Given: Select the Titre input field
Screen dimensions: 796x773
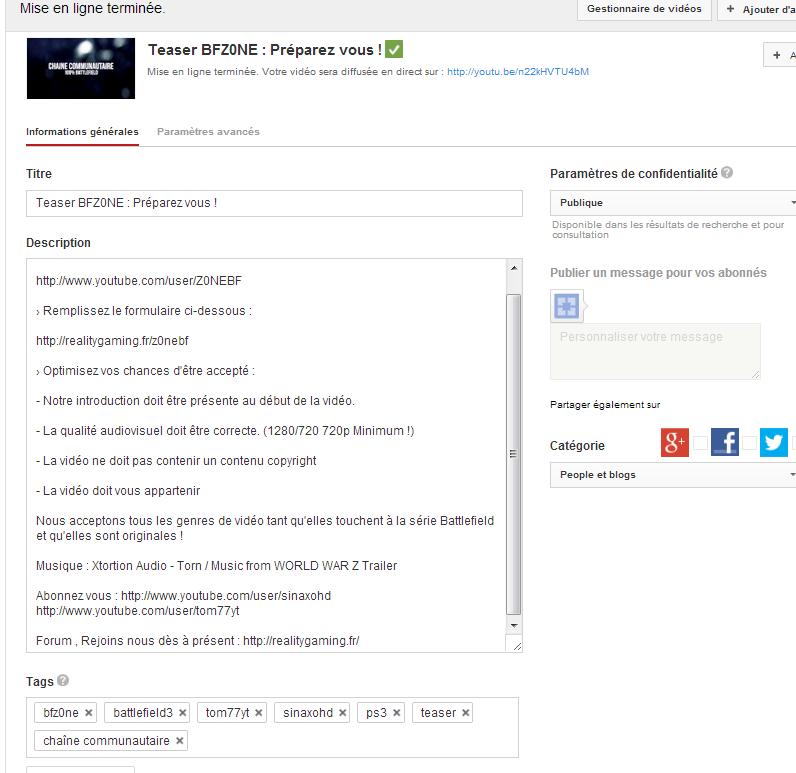Looking at the screenshot, I should click(274, 203).
